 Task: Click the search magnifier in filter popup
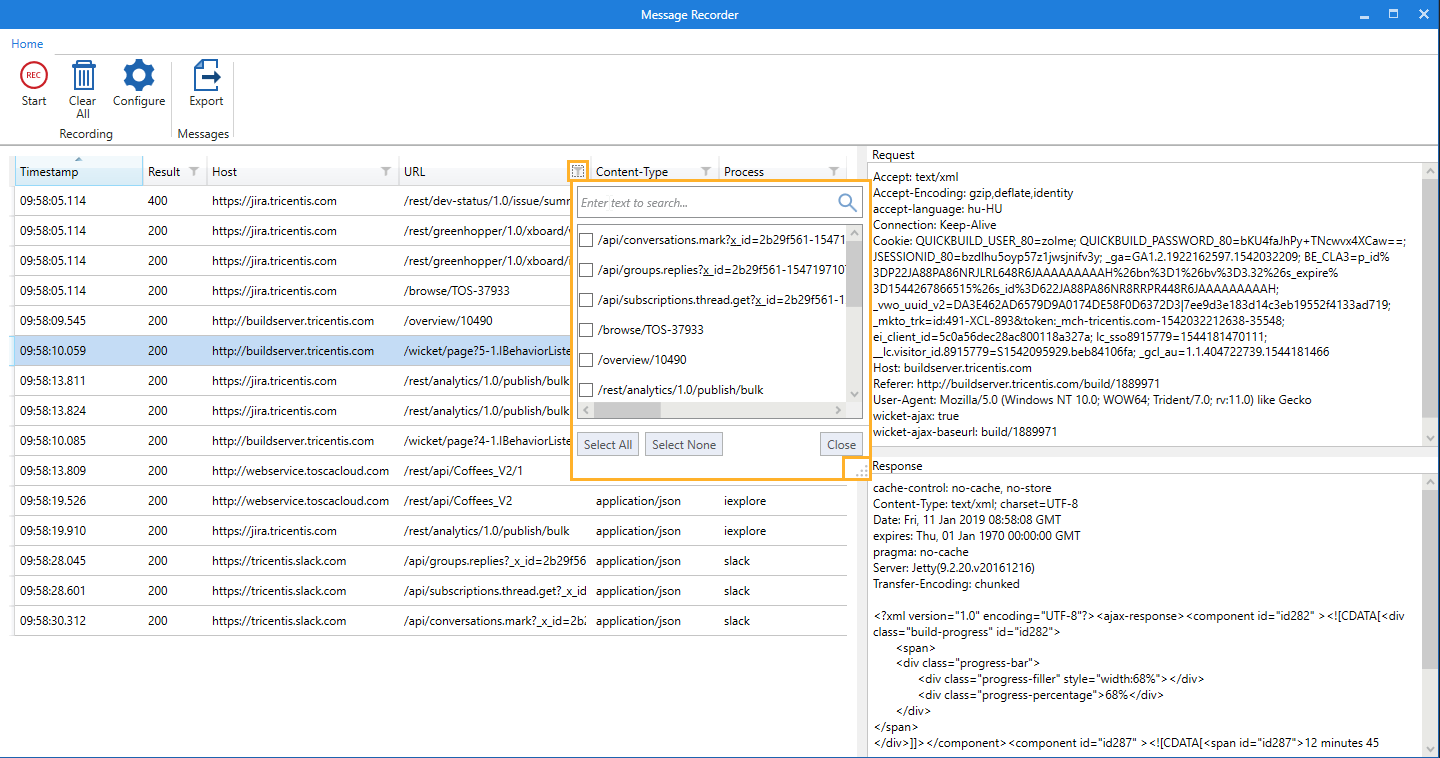pyautogui.click(x=847, y=203)
